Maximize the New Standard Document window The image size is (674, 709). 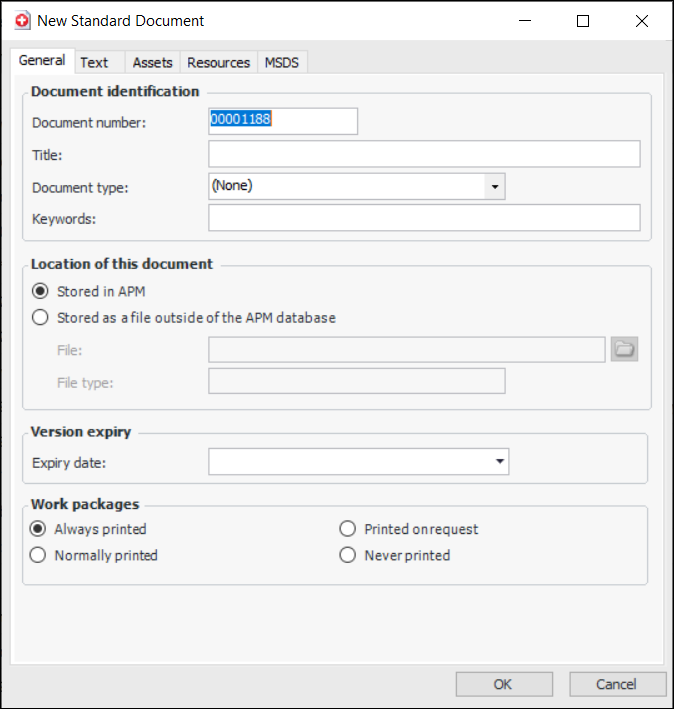pyautogui.click(x=583, y=21)
